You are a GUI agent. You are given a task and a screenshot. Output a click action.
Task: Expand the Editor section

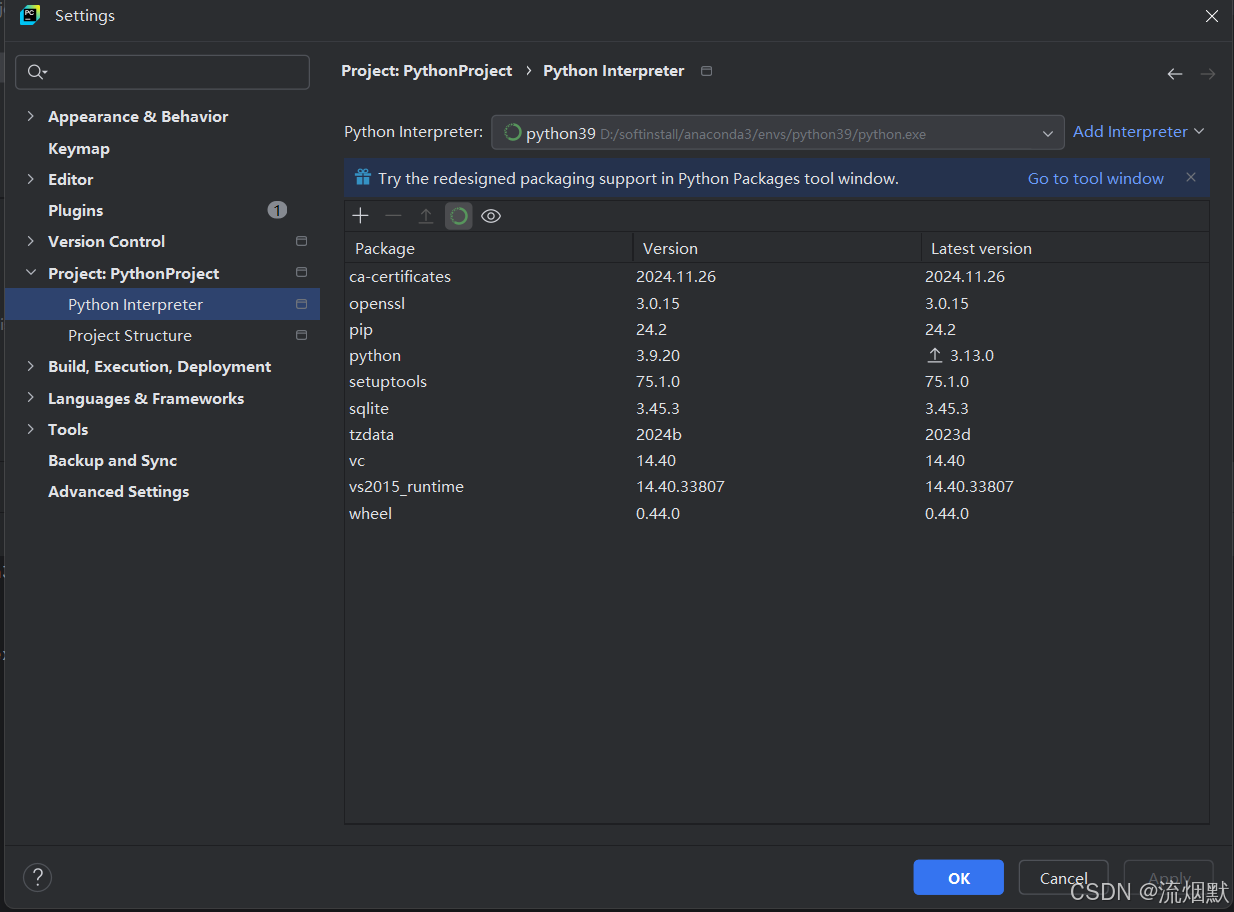tap(30, 179)
